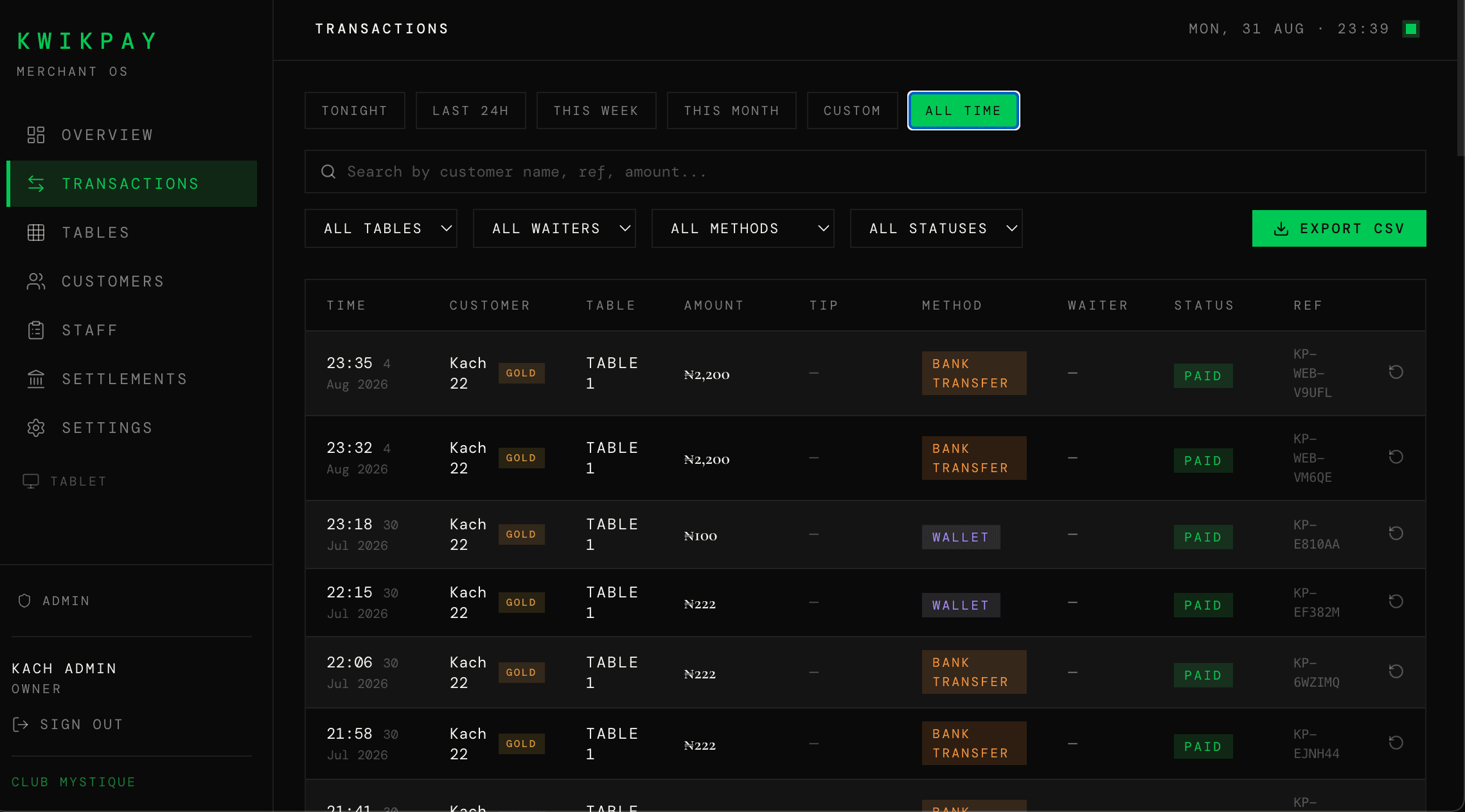Click the 23:32 timestamp cell
Viewport: 1465px width, 812px height.
tap(359, 458)
